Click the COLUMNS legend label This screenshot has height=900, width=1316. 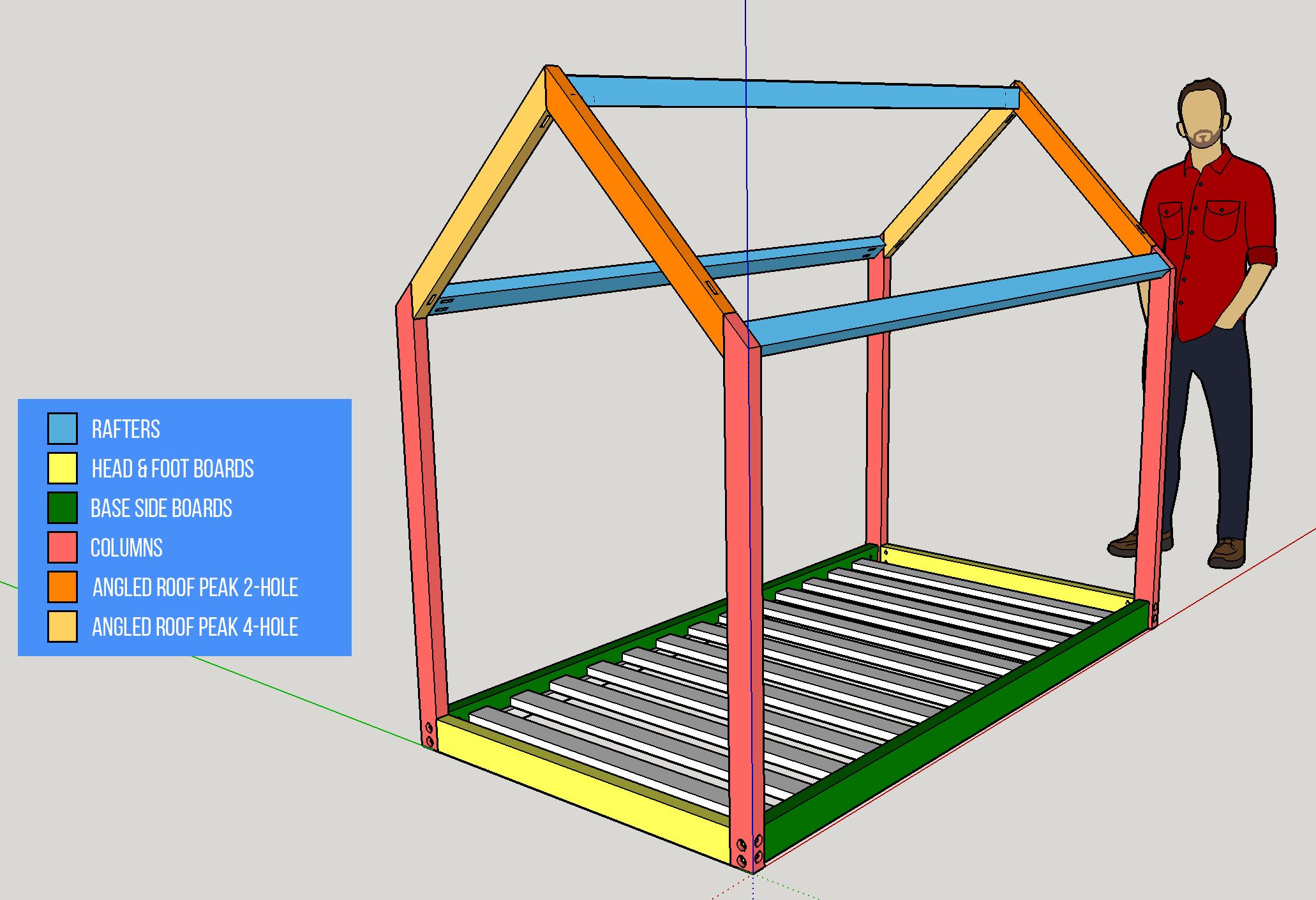[126, 548]
